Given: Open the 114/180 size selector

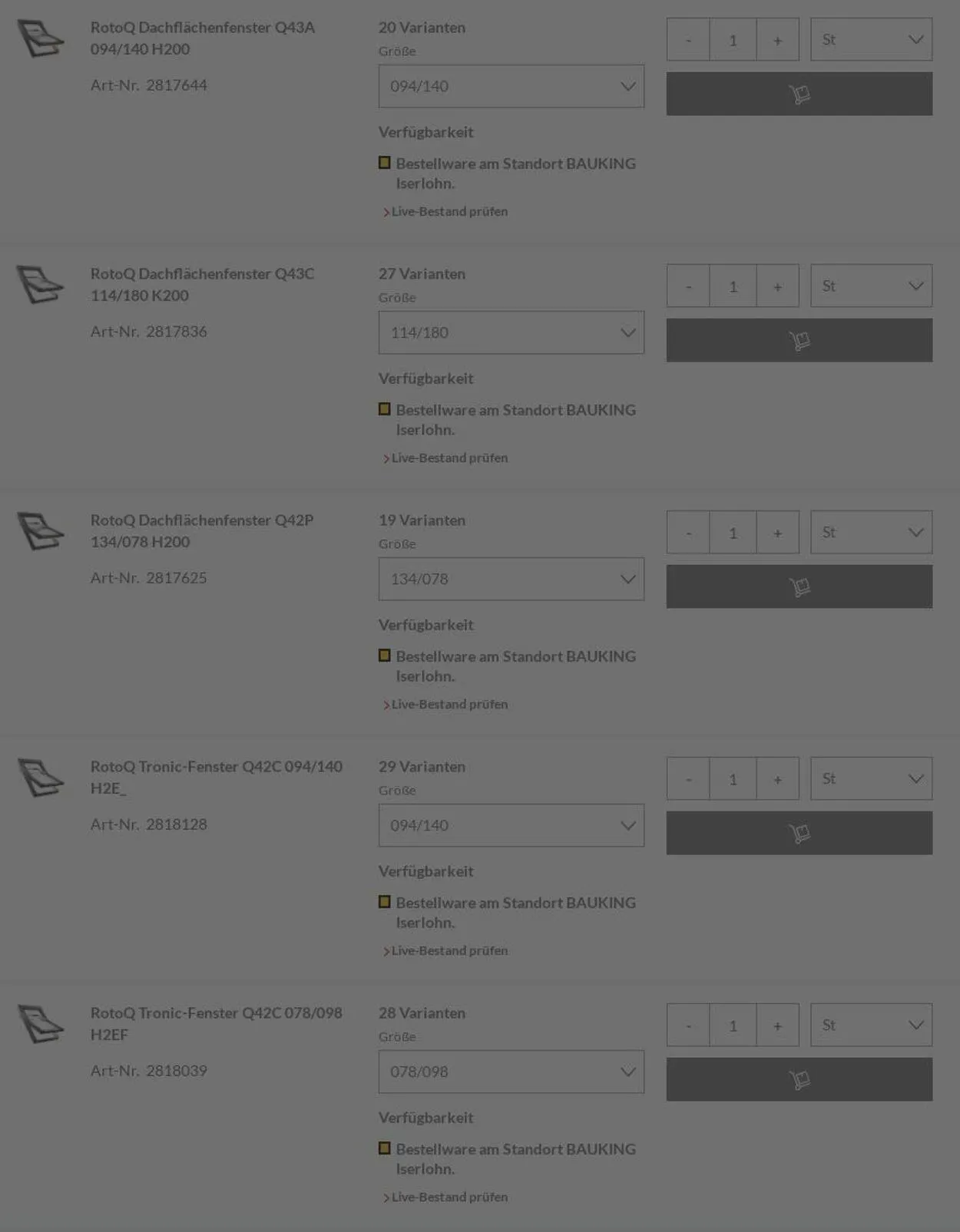Looking at the screenshot, I should click(511, 332).
